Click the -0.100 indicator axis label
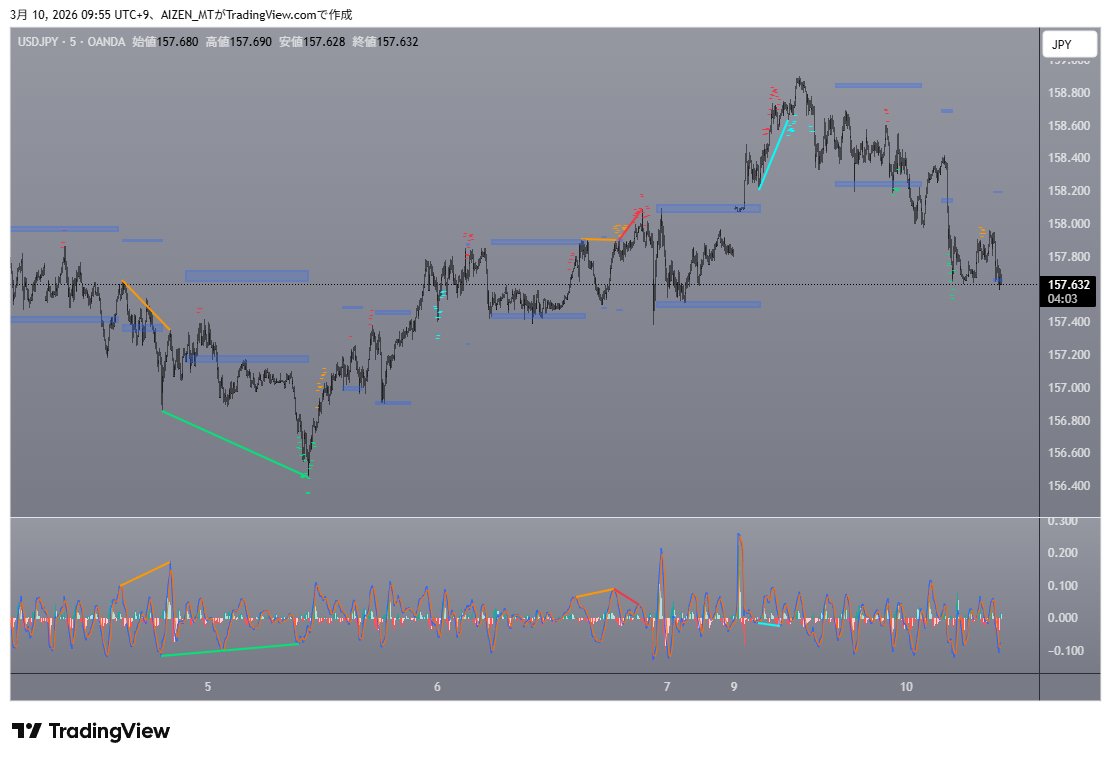Image resolution: width=1111 pixels, height=761 pixels. click(1065, 650)
